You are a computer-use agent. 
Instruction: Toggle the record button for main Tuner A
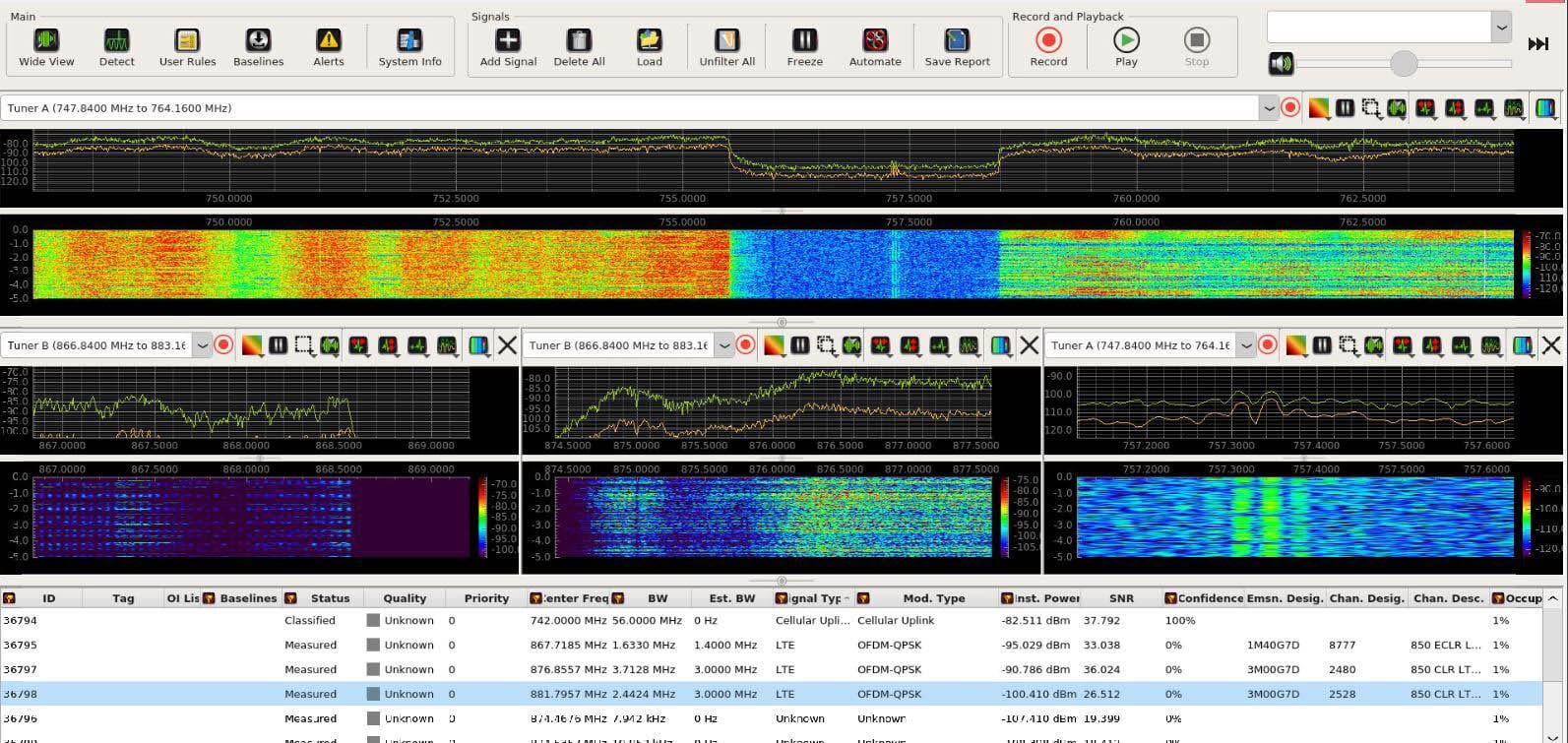[1290, 108]
